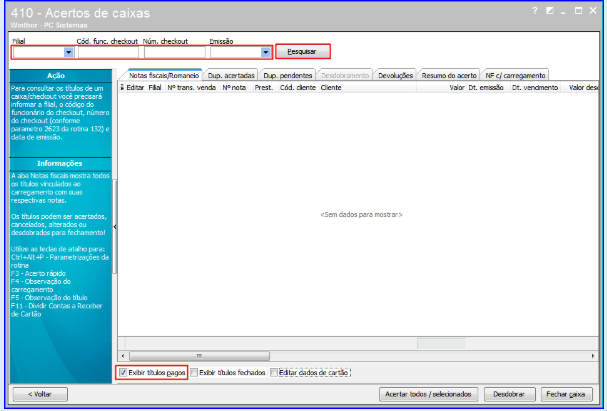Enable Editar dados de cartão checkbox

click(x=274, y=373)
